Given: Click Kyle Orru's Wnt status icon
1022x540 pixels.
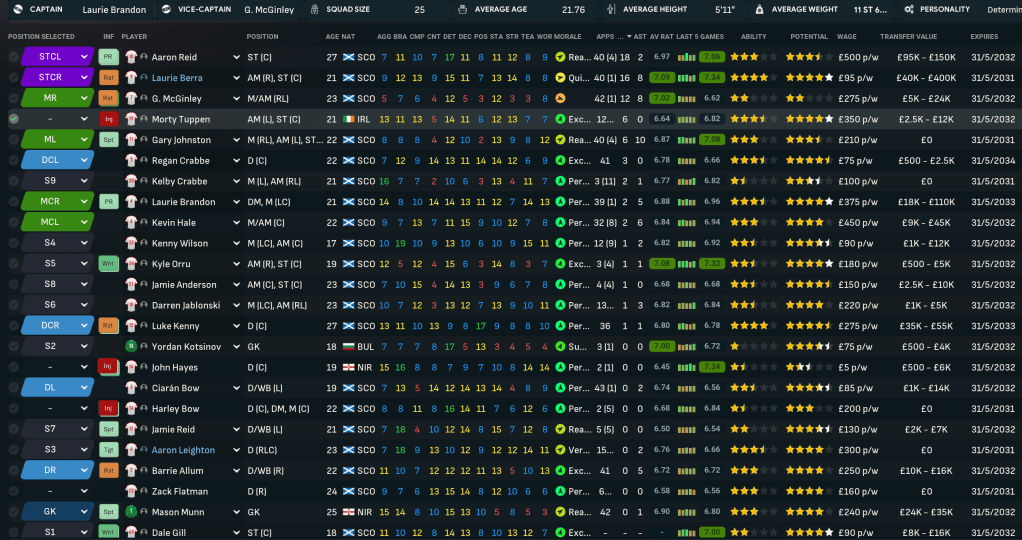Looking at the screenshot, I should point(108,264).
